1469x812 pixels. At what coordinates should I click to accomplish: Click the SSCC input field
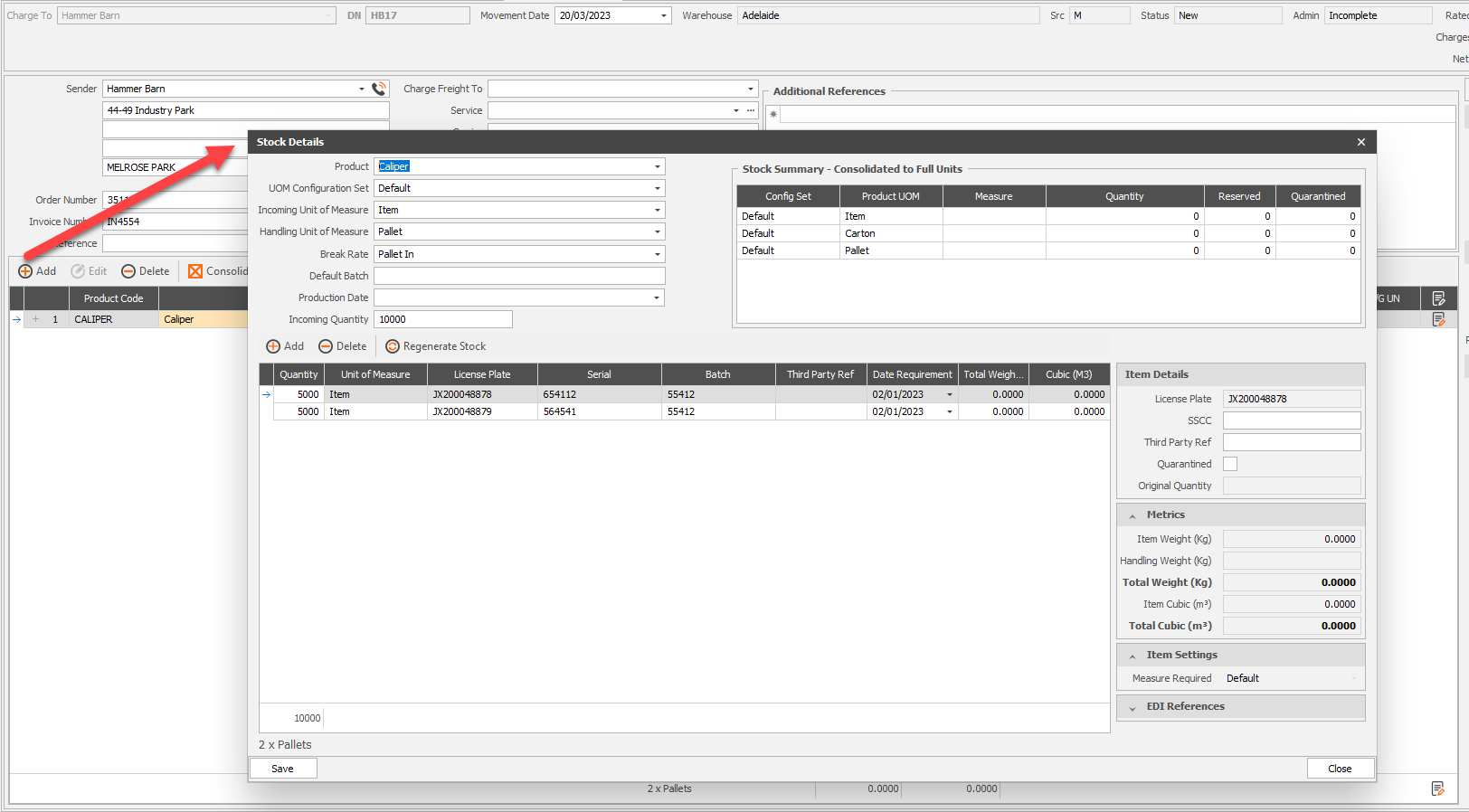[1292, 420]
